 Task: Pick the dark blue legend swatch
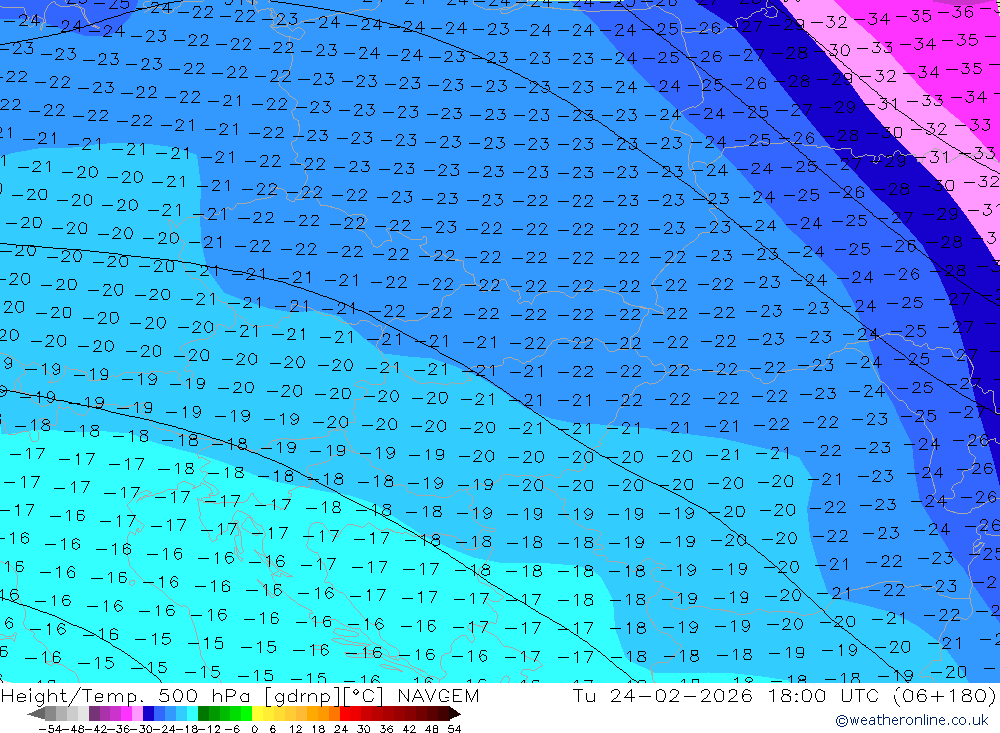(148, 714)
